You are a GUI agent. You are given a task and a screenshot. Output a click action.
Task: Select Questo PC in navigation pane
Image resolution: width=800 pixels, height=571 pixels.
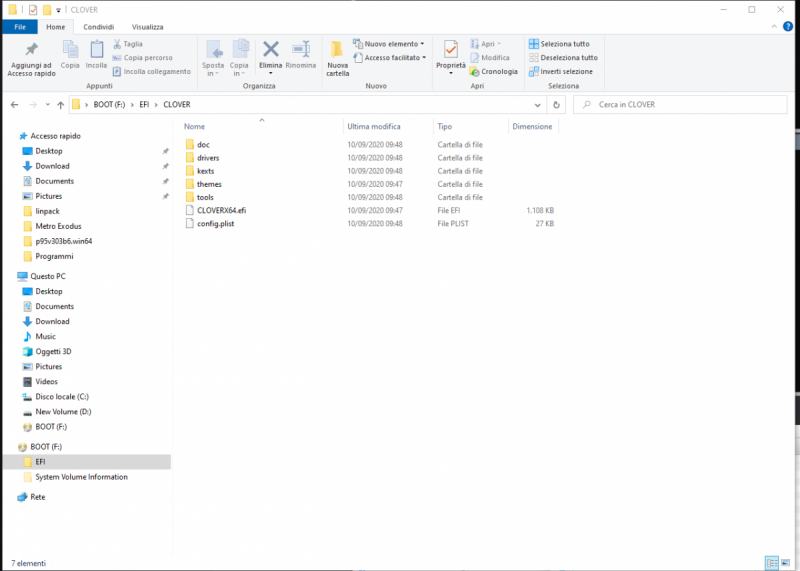coord(47,277)
